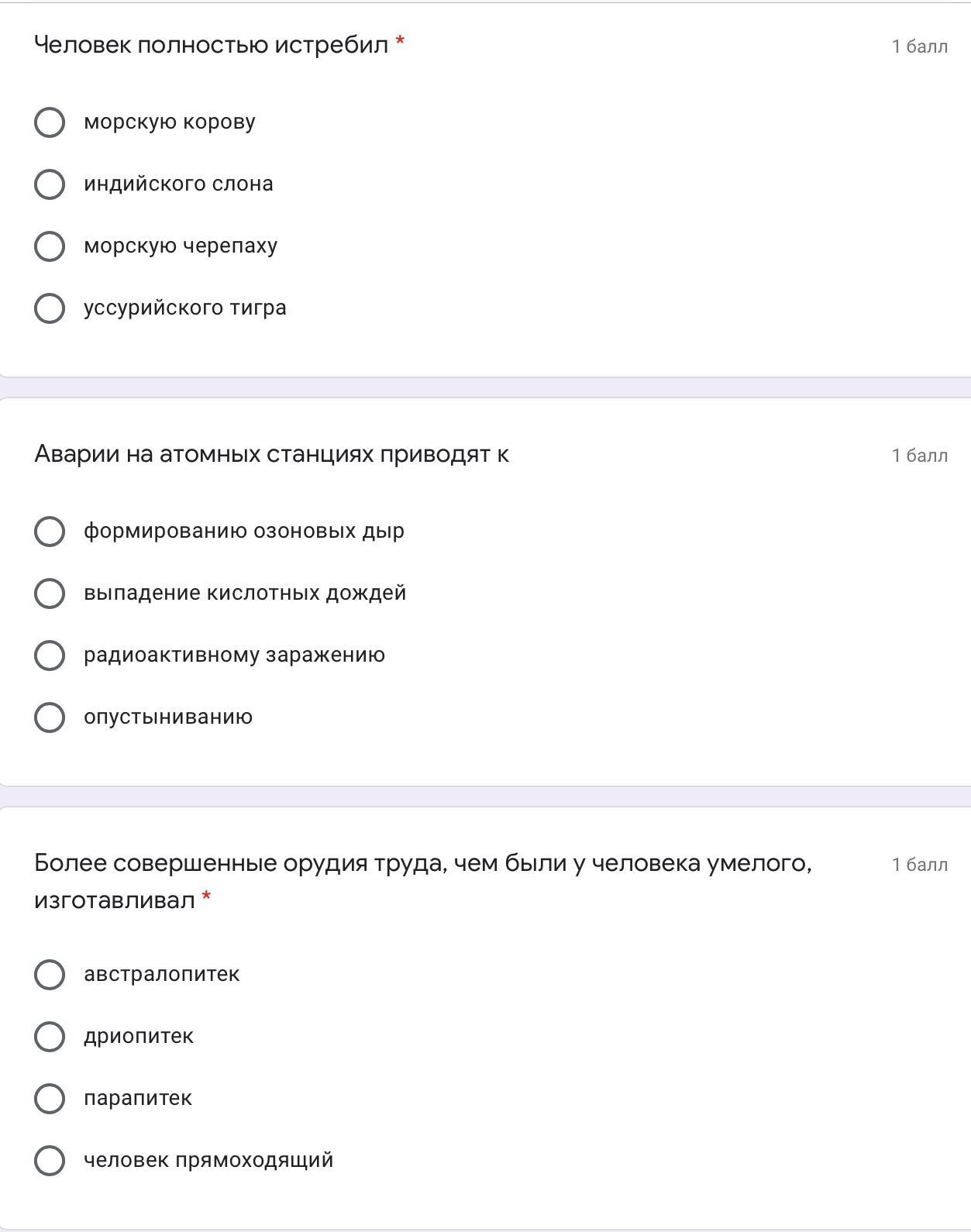The height and width of the screenshot is (1232, 971).
Task: Click 'Аварии на атомных станциях' question text
Action: 271,454
